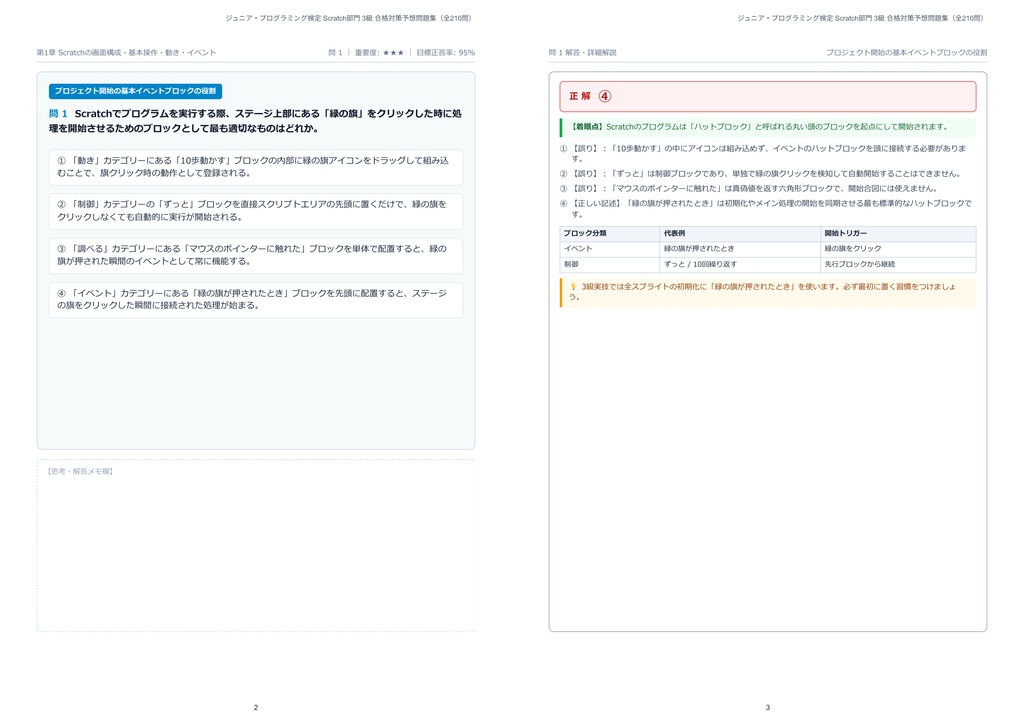Click the green "【着眼点】" key point line
This screenshot has height=724, width=1024.
[x=768, y=127]
